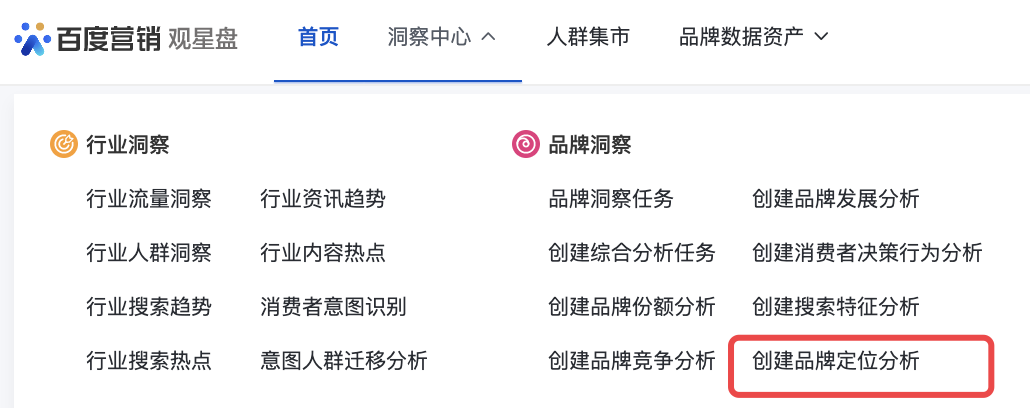Click the pink 品牌洞察 spiral icon

click(526, 145)
